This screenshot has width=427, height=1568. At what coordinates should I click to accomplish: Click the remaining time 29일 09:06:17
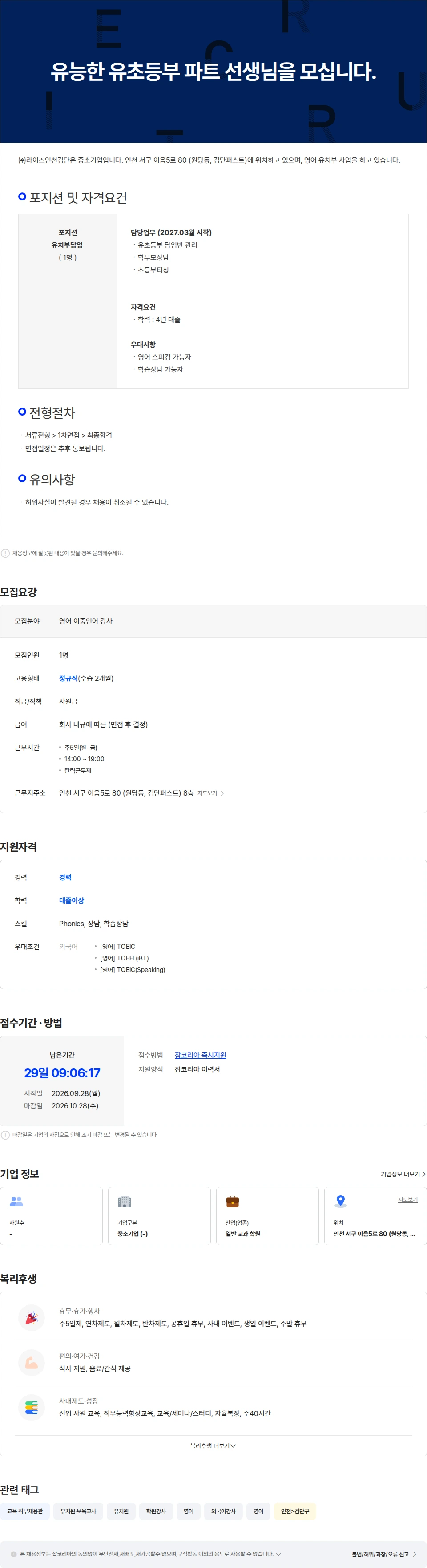pyautogui.click(x=62, y=1072)
